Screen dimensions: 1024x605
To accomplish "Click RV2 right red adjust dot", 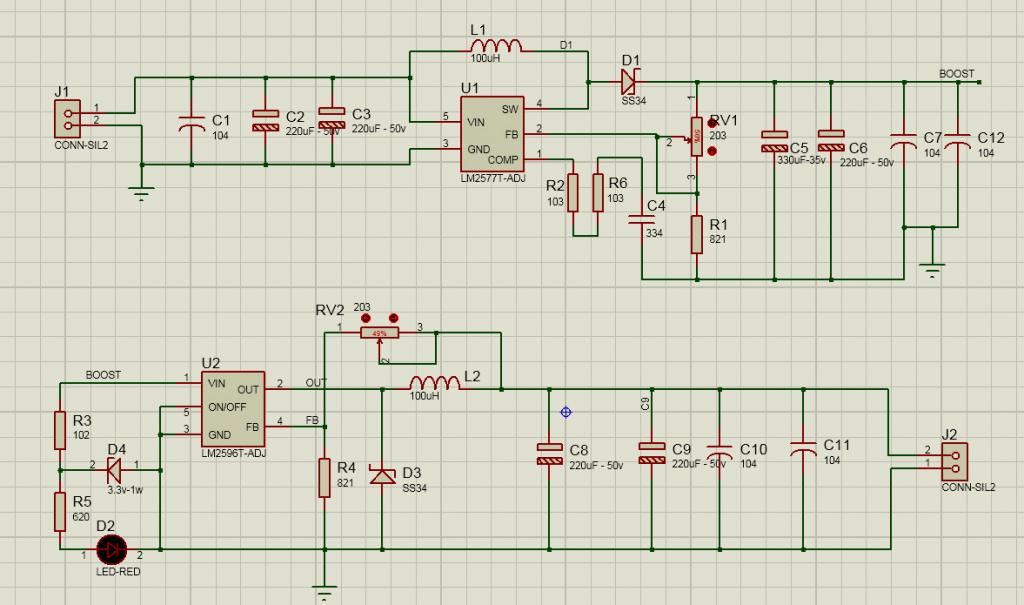I will point(393,318).
